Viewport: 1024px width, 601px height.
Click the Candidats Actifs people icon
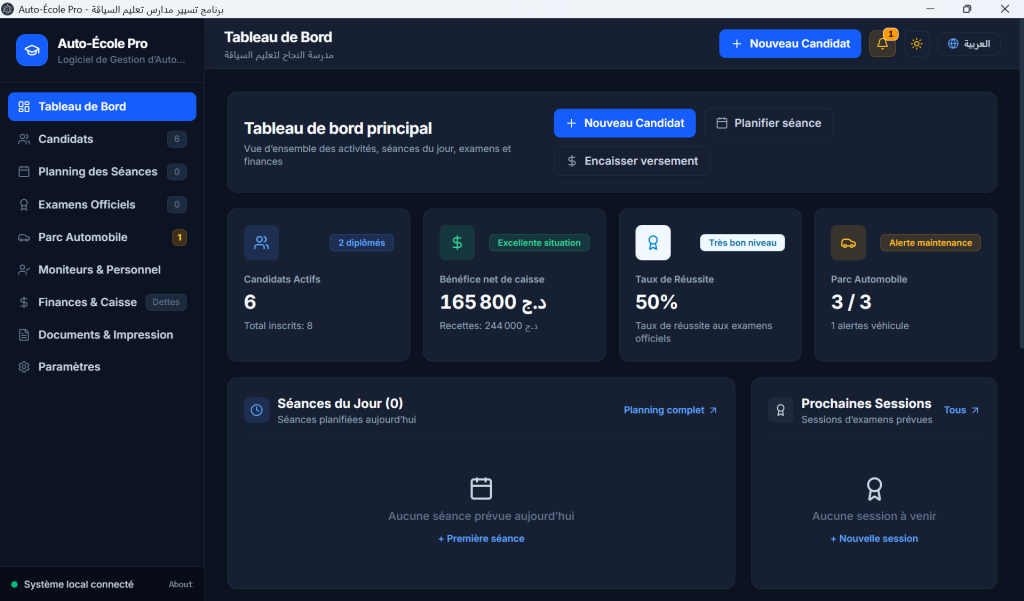[x=261, y=242]
